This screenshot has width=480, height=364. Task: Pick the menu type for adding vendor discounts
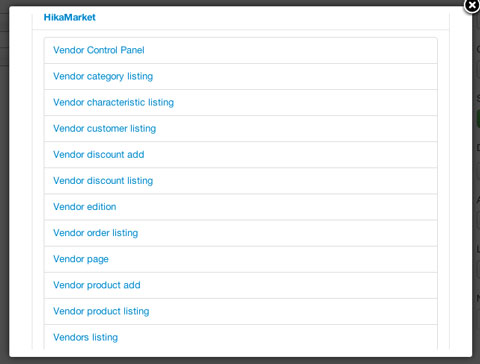pyautogui.click(x=99, y=154)
